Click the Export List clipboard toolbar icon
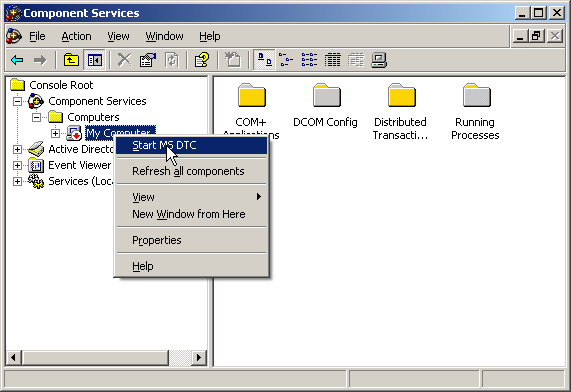The height and width of the screenshot is (392, 571). click(x=233, y=60)
